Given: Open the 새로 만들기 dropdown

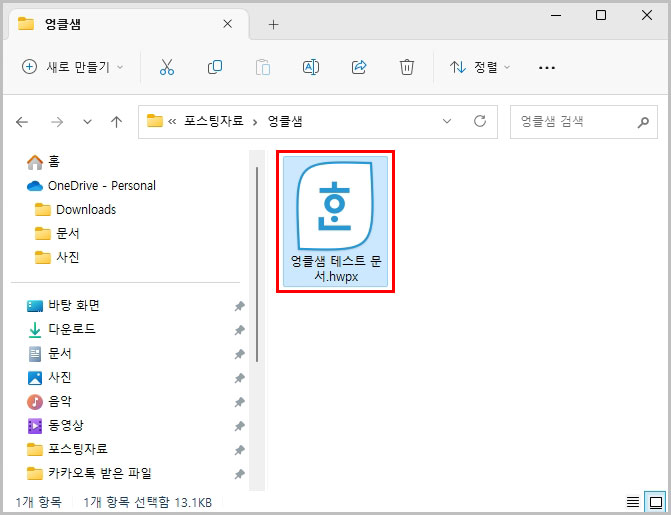Looking at the screenshot, I should (73, 67).
